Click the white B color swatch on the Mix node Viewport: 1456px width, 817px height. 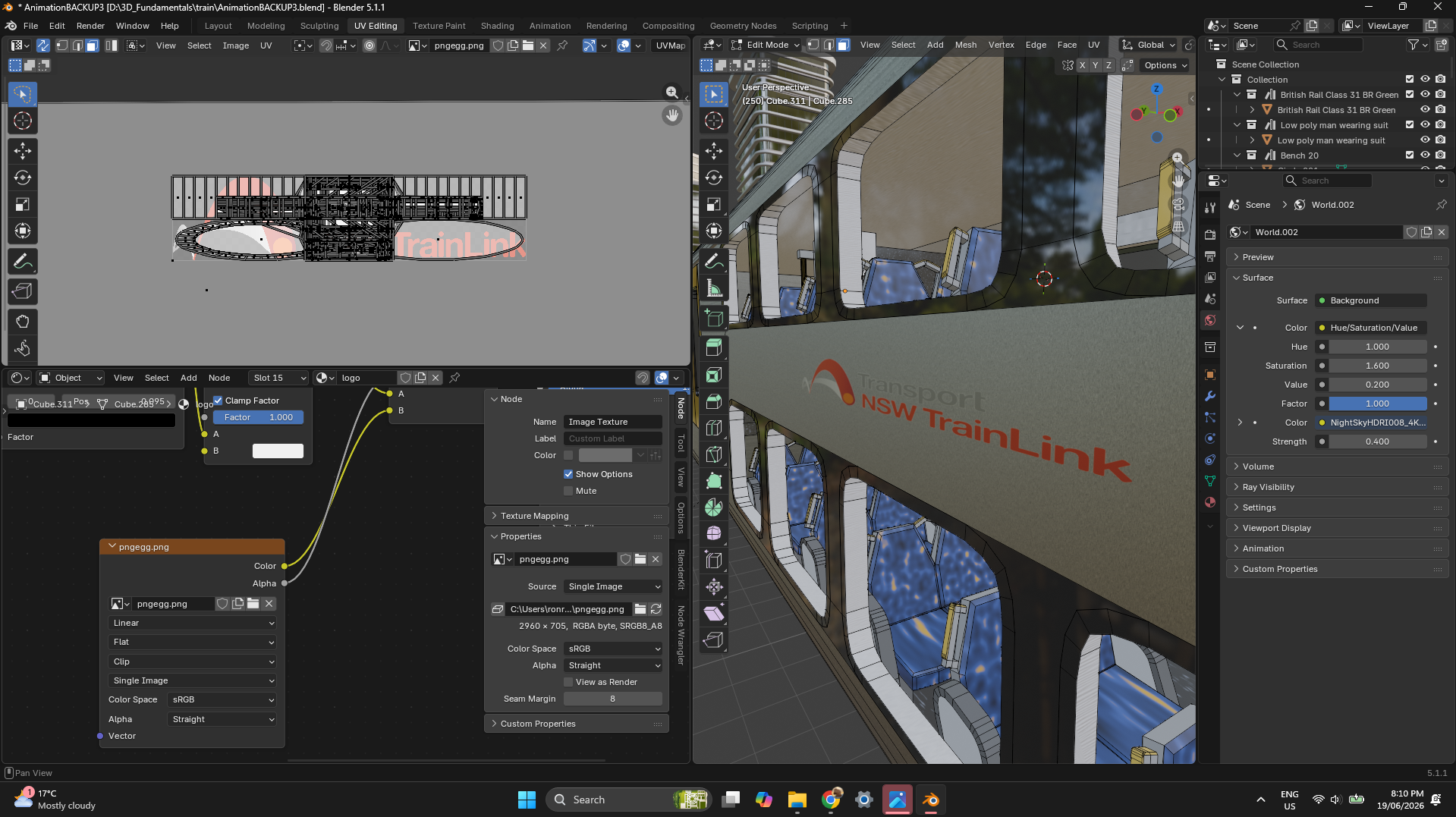(x=278, y=451)
